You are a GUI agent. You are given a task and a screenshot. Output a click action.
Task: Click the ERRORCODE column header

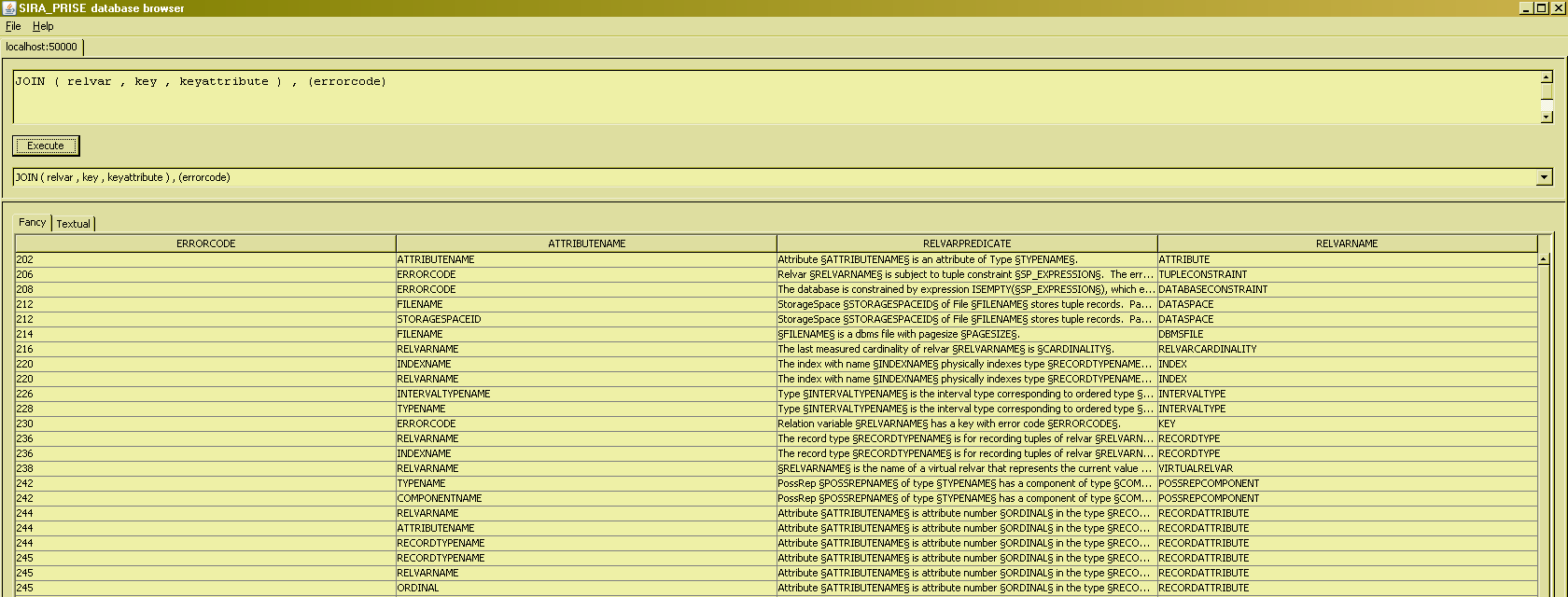(x=205, y=243)
